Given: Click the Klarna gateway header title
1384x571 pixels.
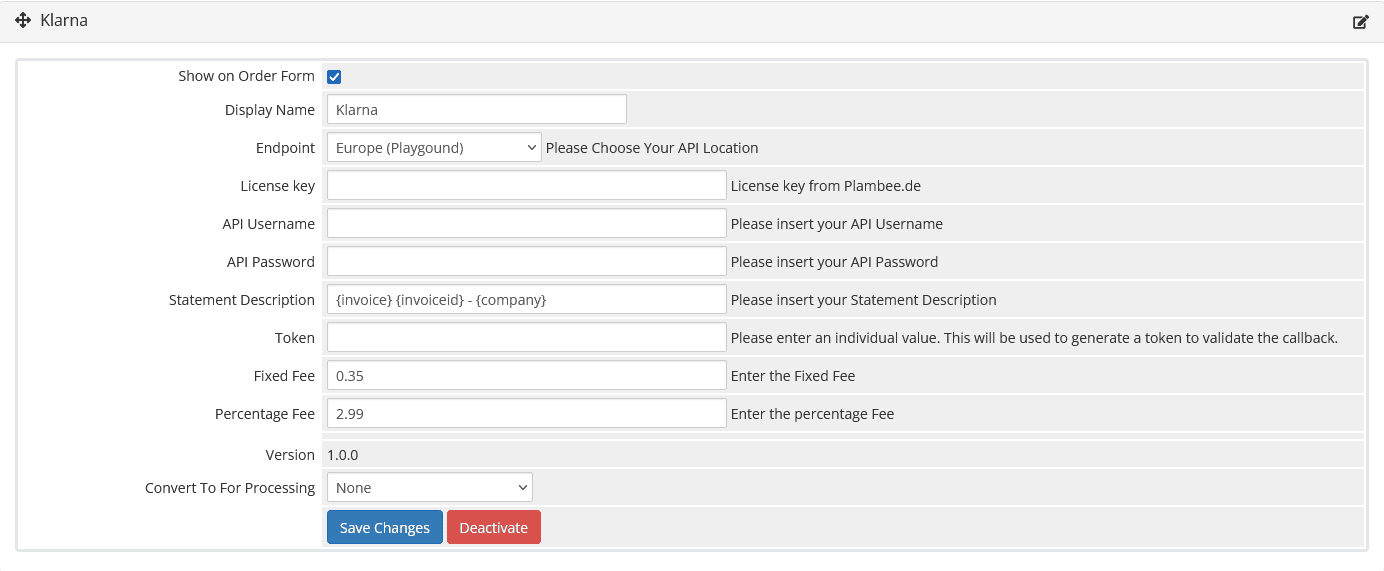Looking at the screenshot, I should tap(64, 21).
